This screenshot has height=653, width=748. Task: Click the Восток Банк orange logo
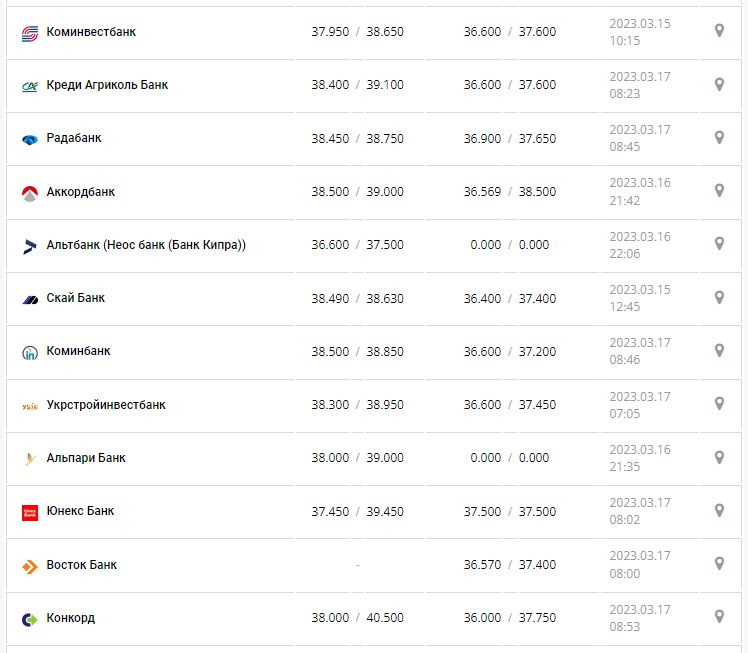pos(29,566)
